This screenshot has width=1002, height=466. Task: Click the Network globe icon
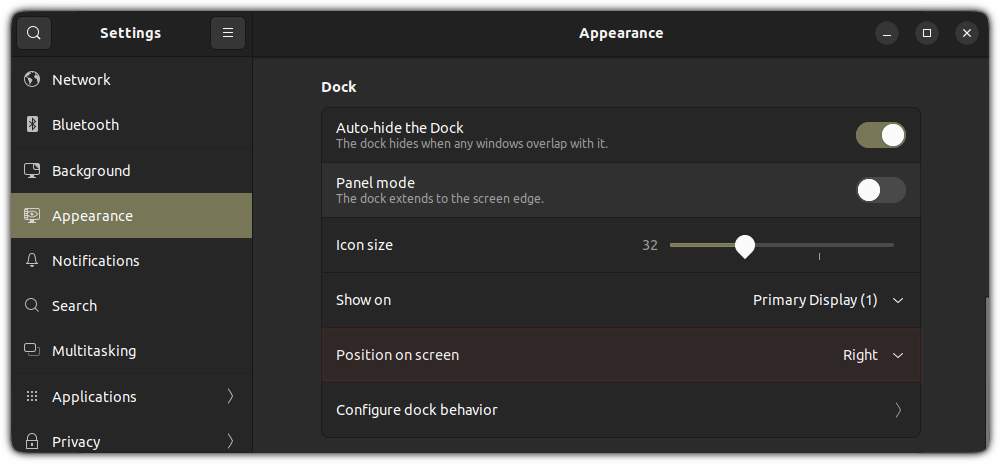32,80
